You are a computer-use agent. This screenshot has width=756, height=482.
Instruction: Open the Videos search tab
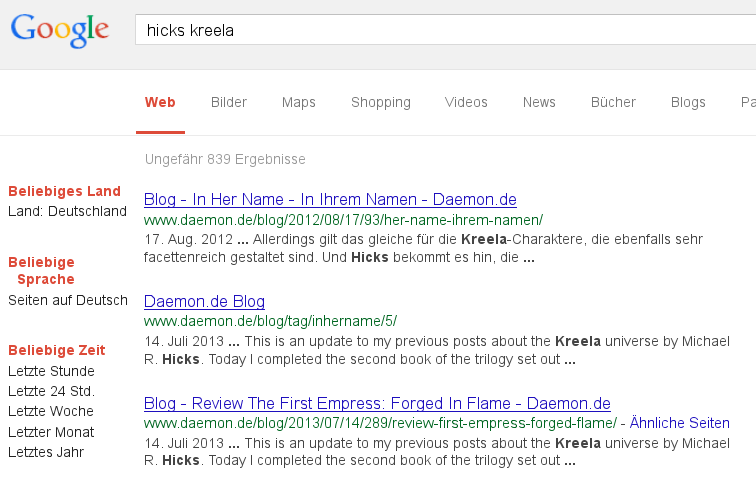tap(466, 102)
